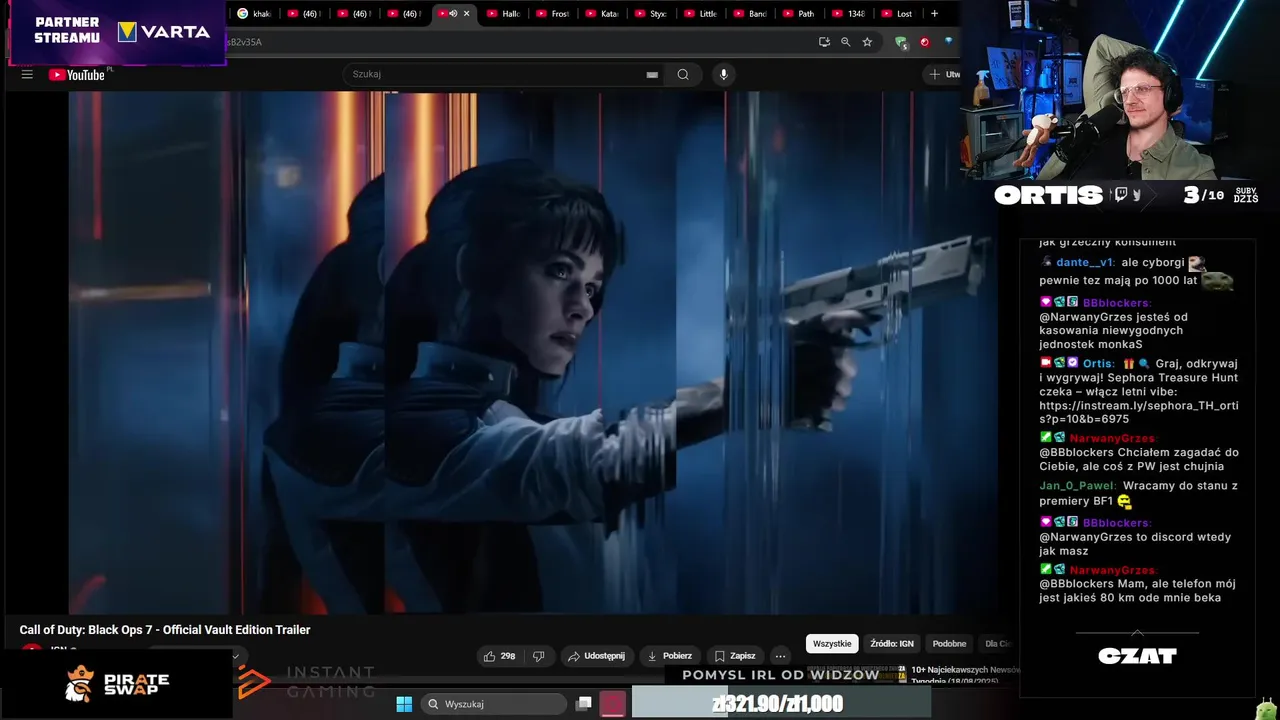
Task: Mute the tab via speaker icon
Action: (453, 14)
